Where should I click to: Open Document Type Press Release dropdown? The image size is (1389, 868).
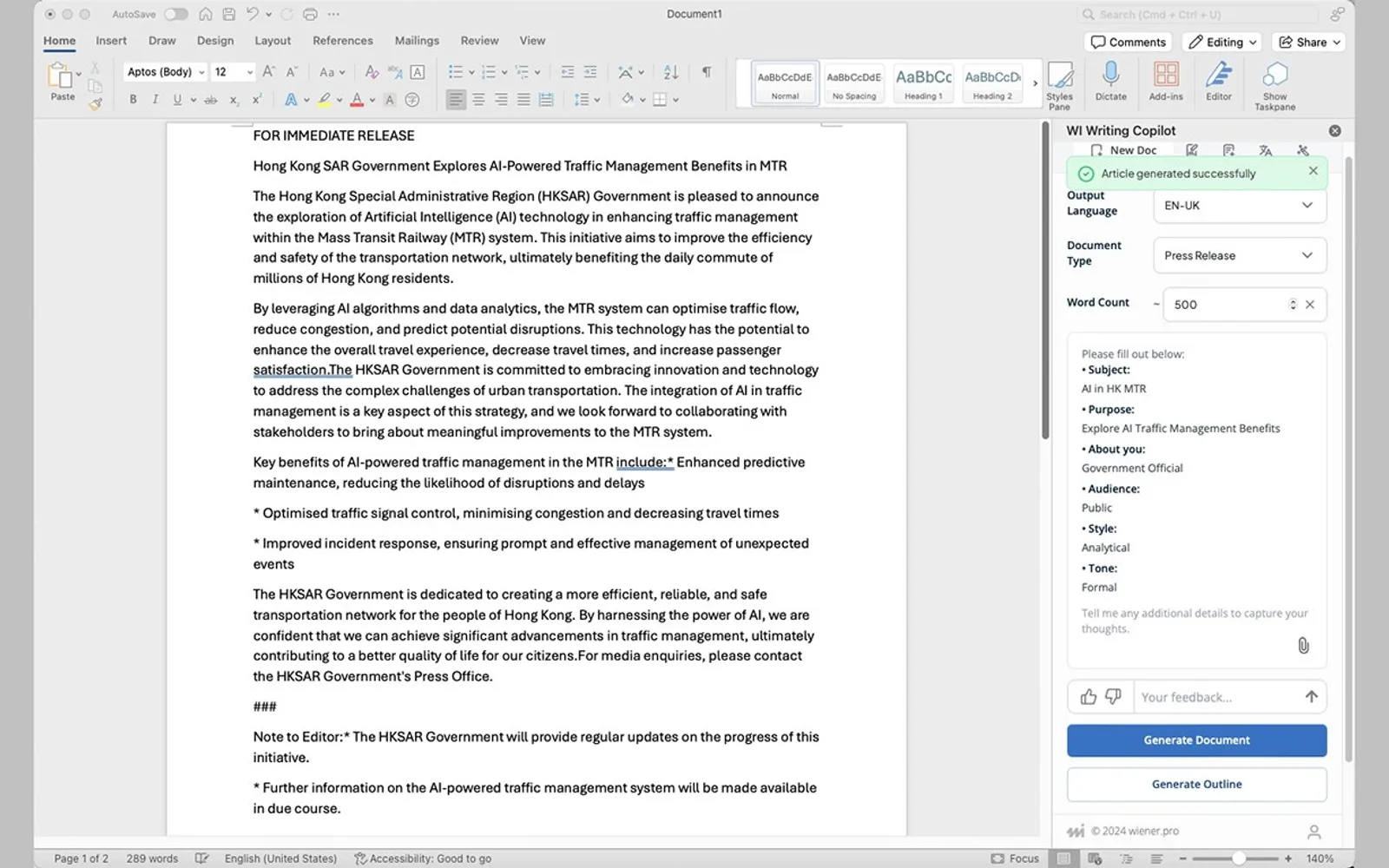[1240, 255]
